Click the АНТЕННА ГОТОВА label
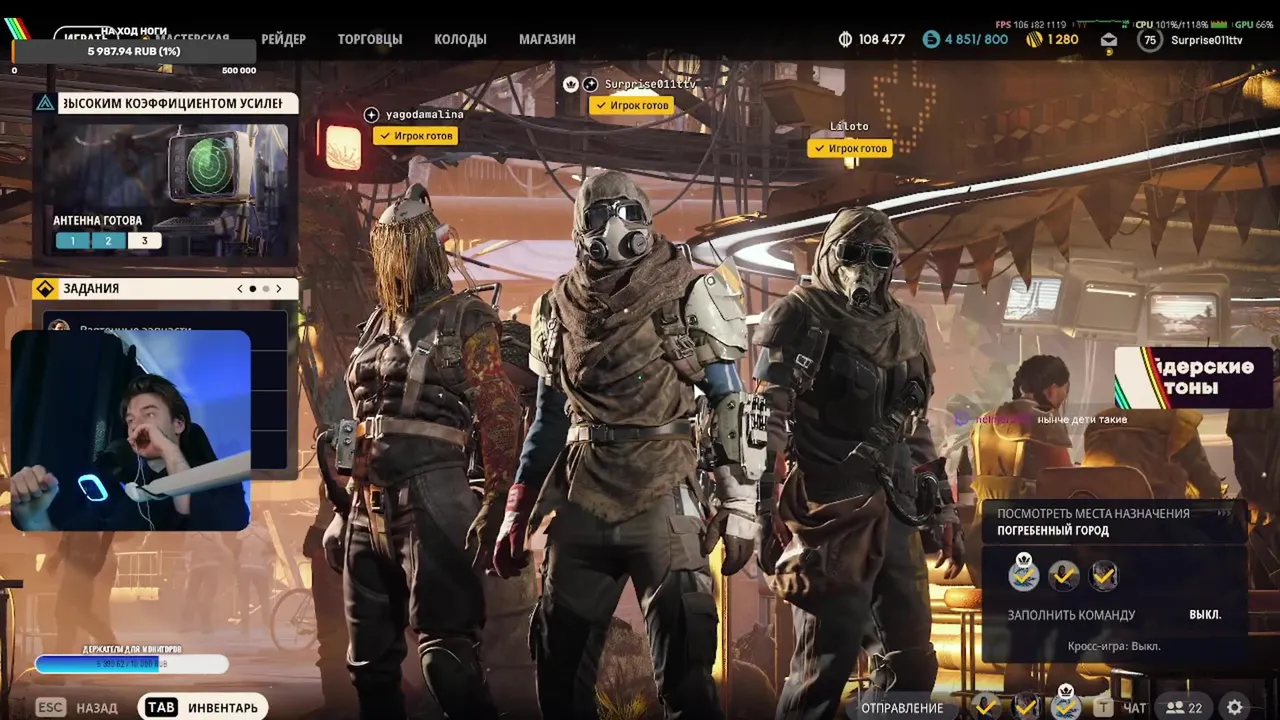 tap(98, 221)
